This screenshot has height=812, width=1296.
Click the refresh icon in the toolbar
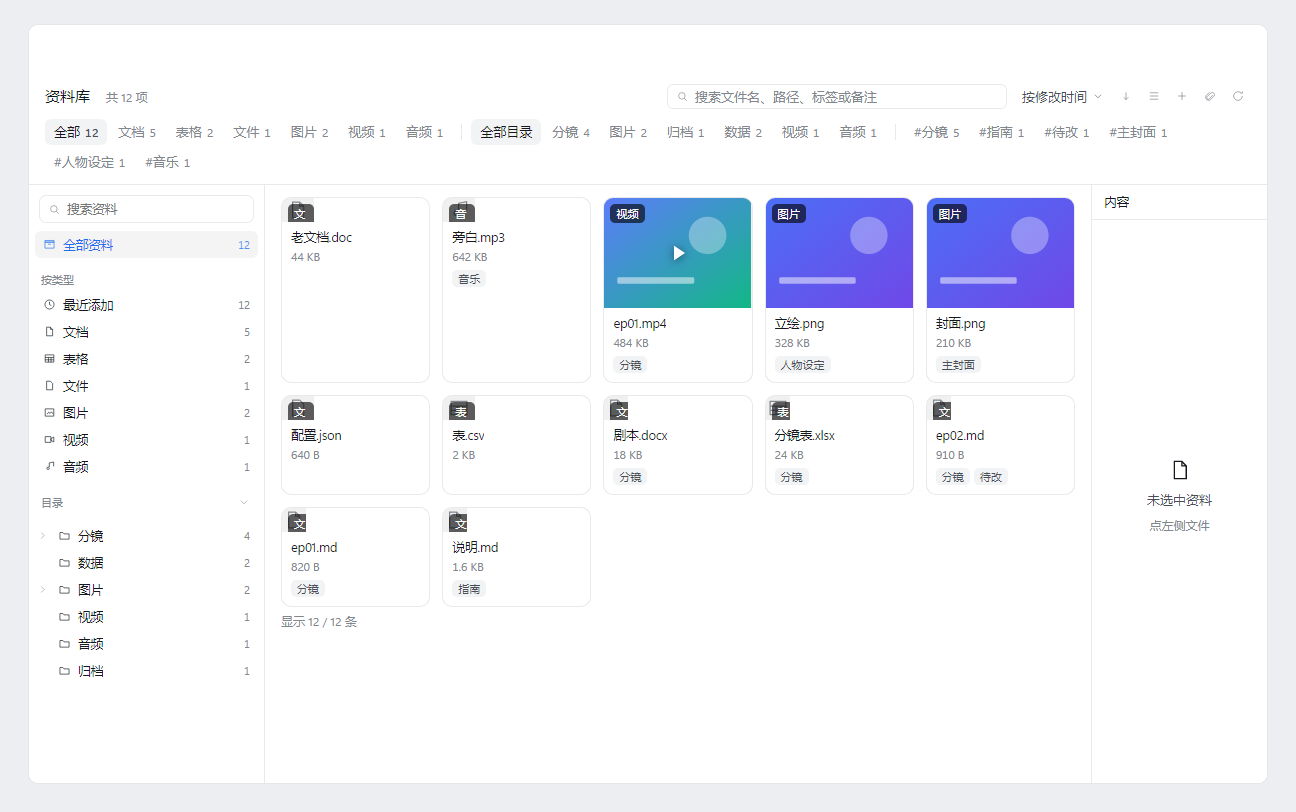[x=1238, y=97]
